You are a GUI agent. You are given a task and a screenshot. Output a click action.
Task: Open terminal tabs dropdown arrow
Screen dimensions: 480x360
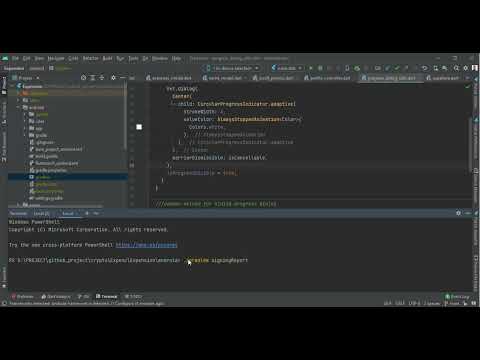point(96,213)
